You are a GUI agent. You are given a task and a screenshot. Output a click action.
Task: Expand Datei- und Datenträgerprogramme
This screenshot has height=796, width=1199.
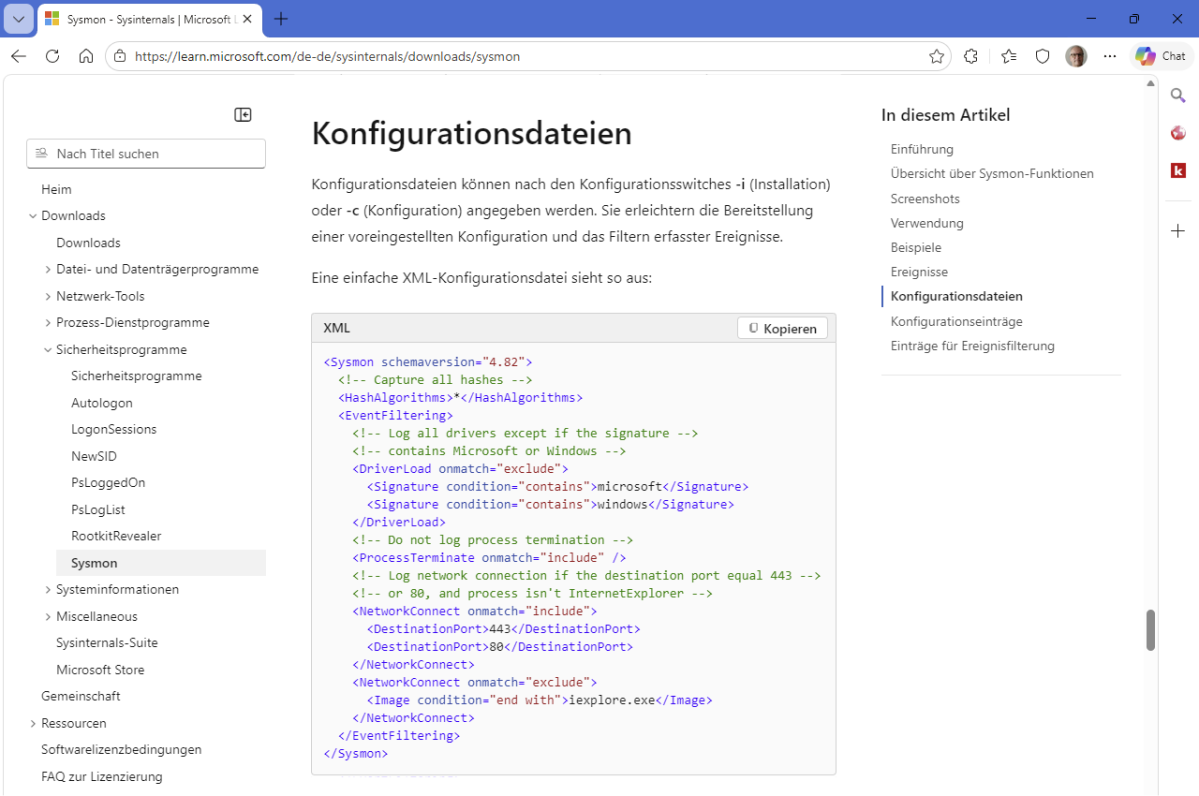[x=47, y=269]
